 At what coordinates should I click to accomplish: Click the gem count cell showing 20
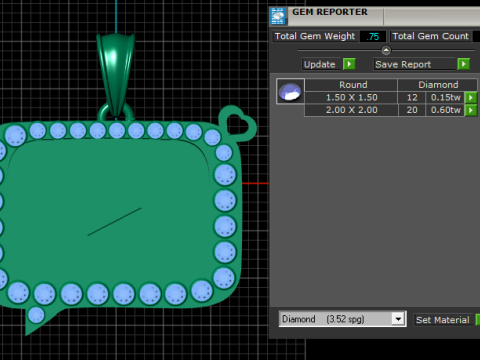412,110
